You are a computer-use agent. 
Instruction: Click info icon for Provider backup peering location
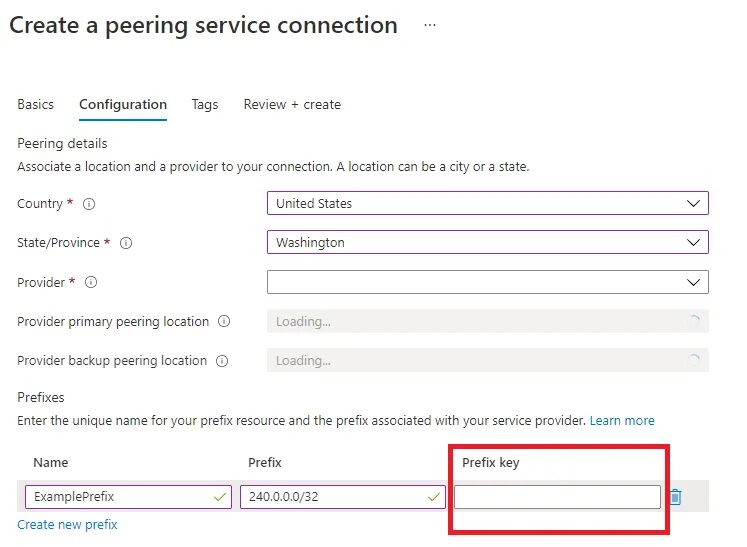pos(222,361)
